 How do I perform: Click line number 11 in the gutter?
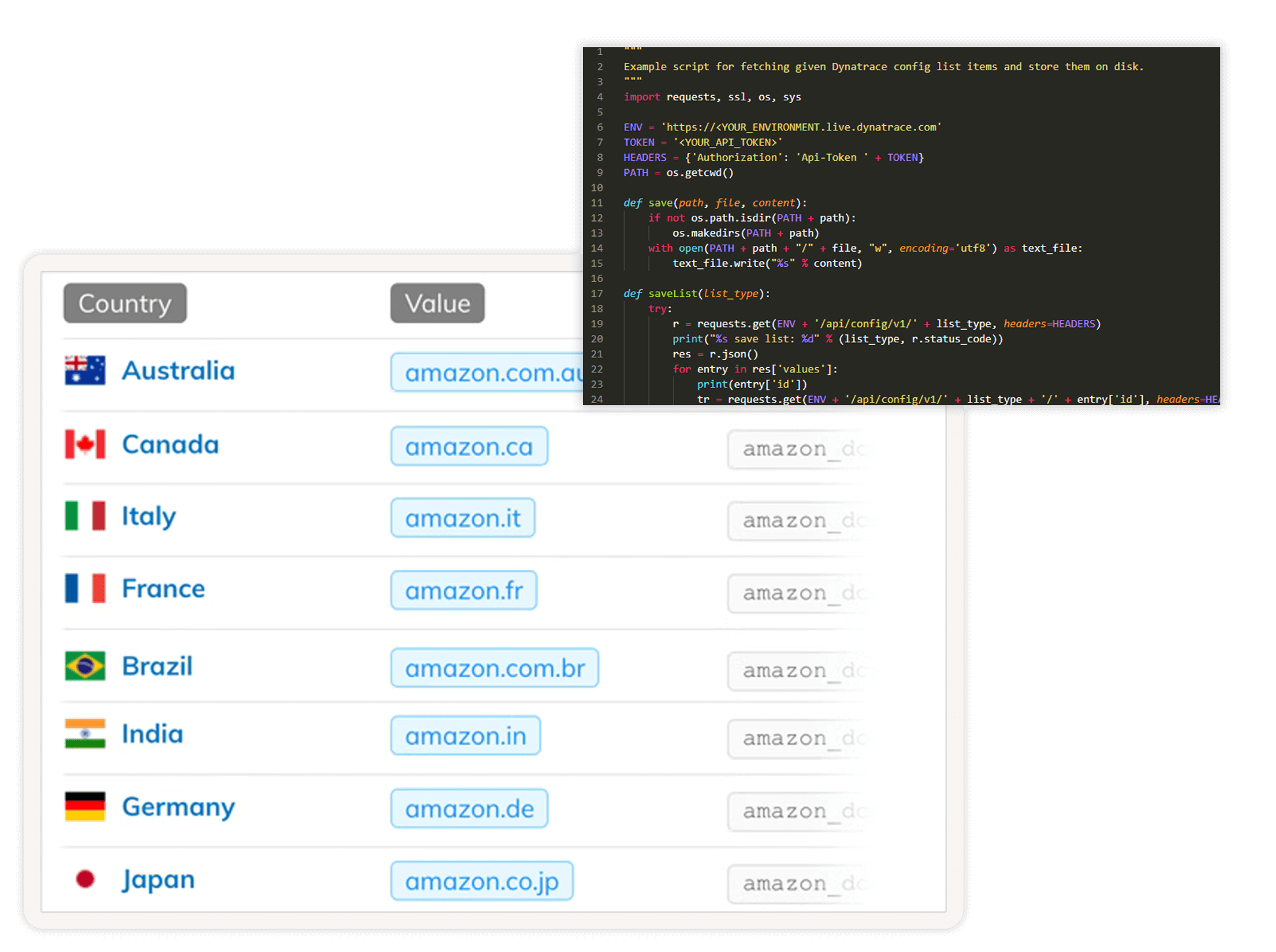[x=597, y=203]
